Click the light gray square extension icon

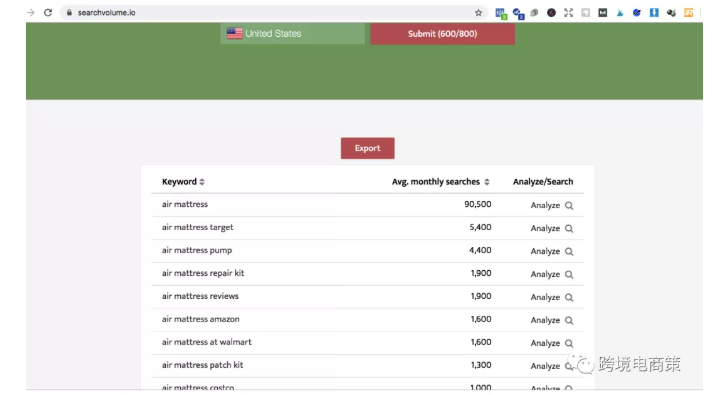click(x=585, y=12)
